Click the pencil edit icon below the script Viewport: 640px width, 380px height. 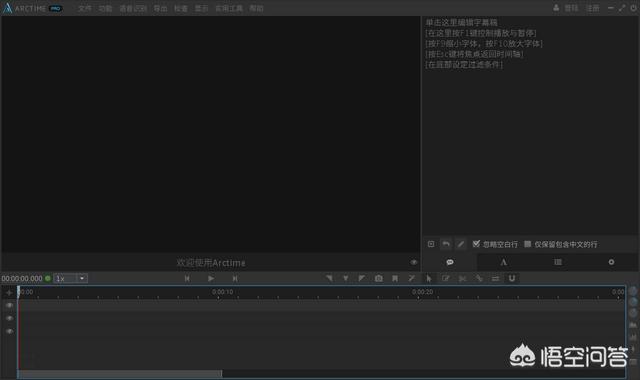click(x=461, y=244)
